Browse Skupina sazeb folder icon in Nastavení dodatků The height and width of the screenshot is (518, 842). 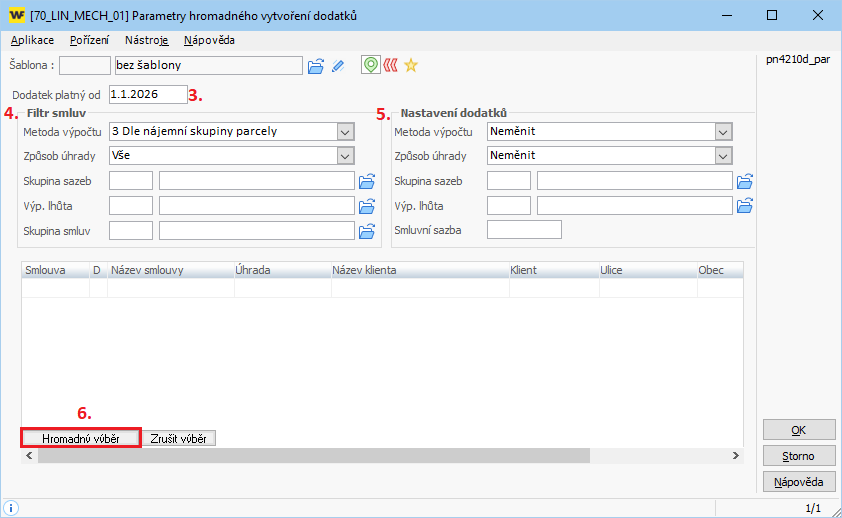click(x=744, y=181)
